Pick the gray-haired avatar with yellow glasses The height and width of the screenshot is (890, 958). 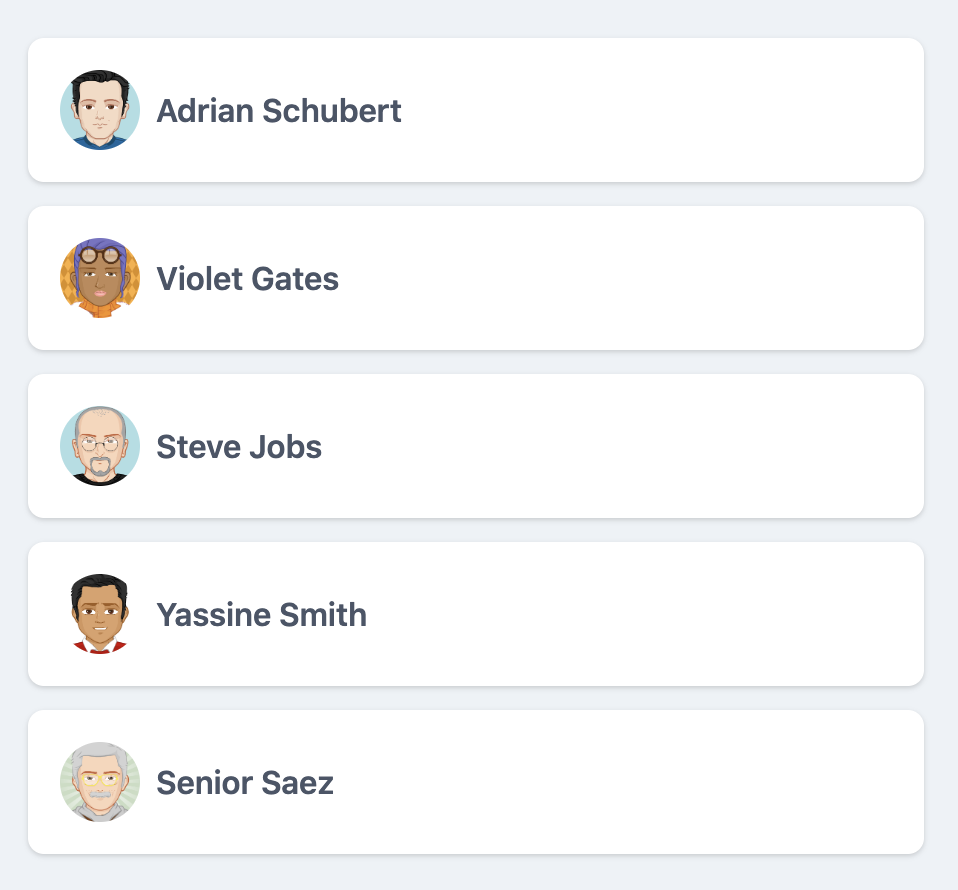coord(100,782)
